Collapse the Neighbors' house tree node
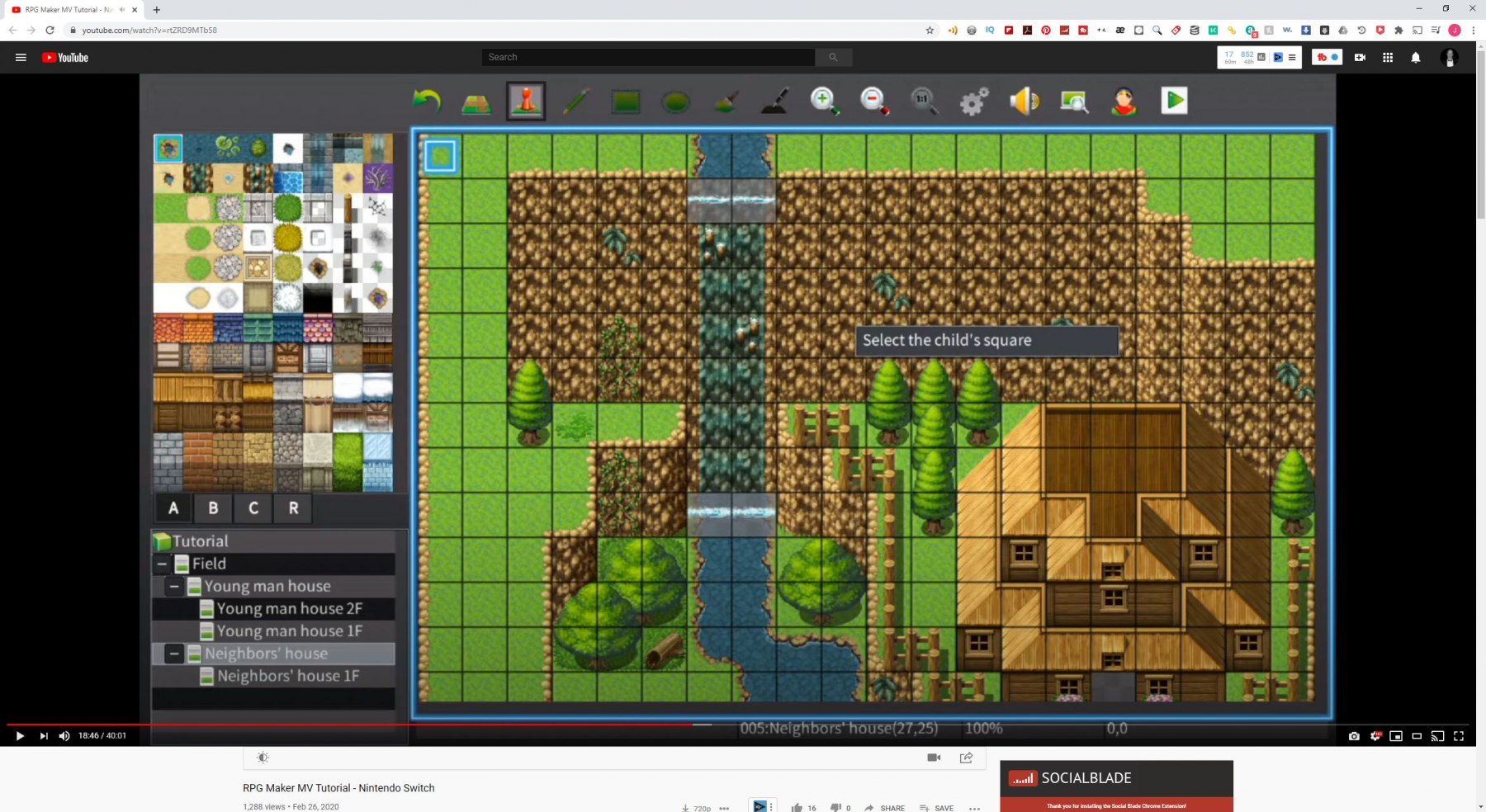The image size is (1486, 812). [174, 654]
